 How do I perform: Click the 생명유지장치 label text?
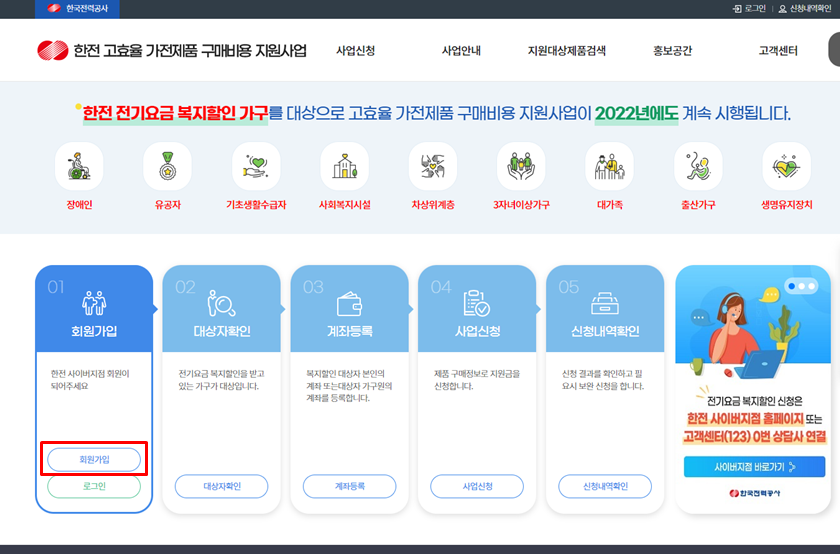[x=786, y=205]
